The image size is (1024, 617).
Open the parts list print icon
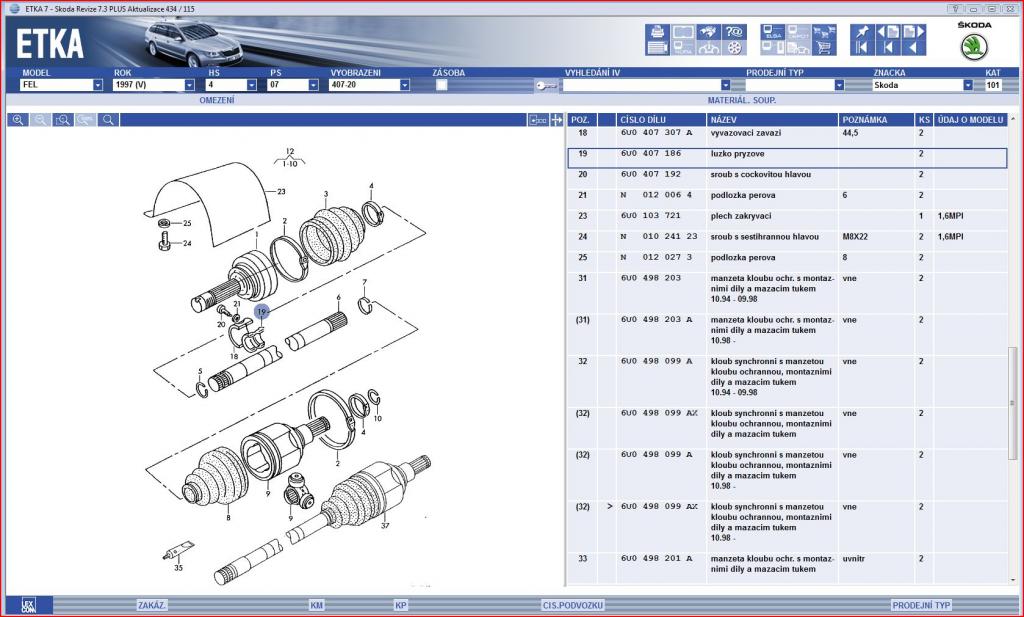[x=658, y=47]
